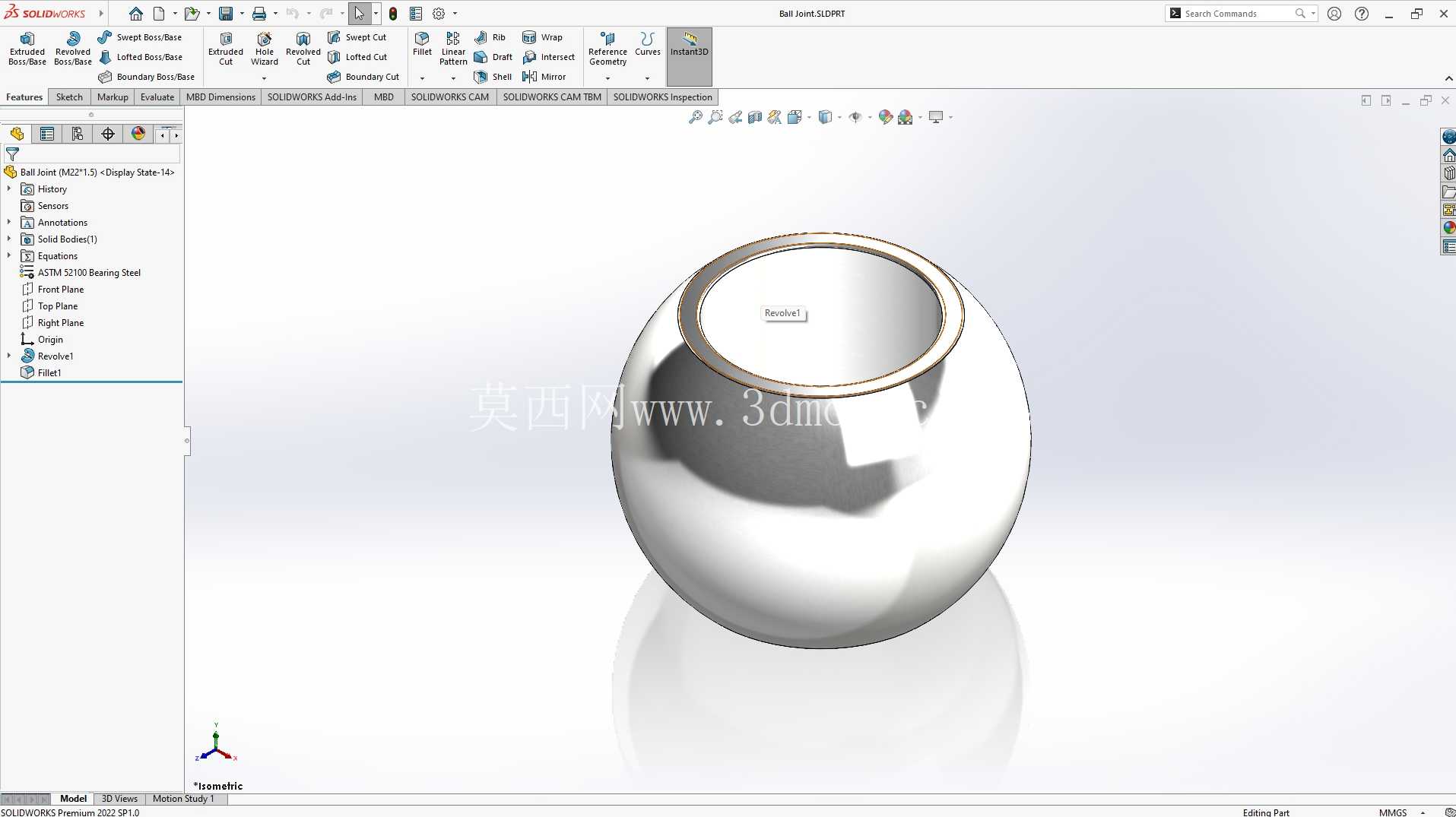Select the Revolved Cut tool
The image size is (1456, 817).
click(x=303, y=49)
